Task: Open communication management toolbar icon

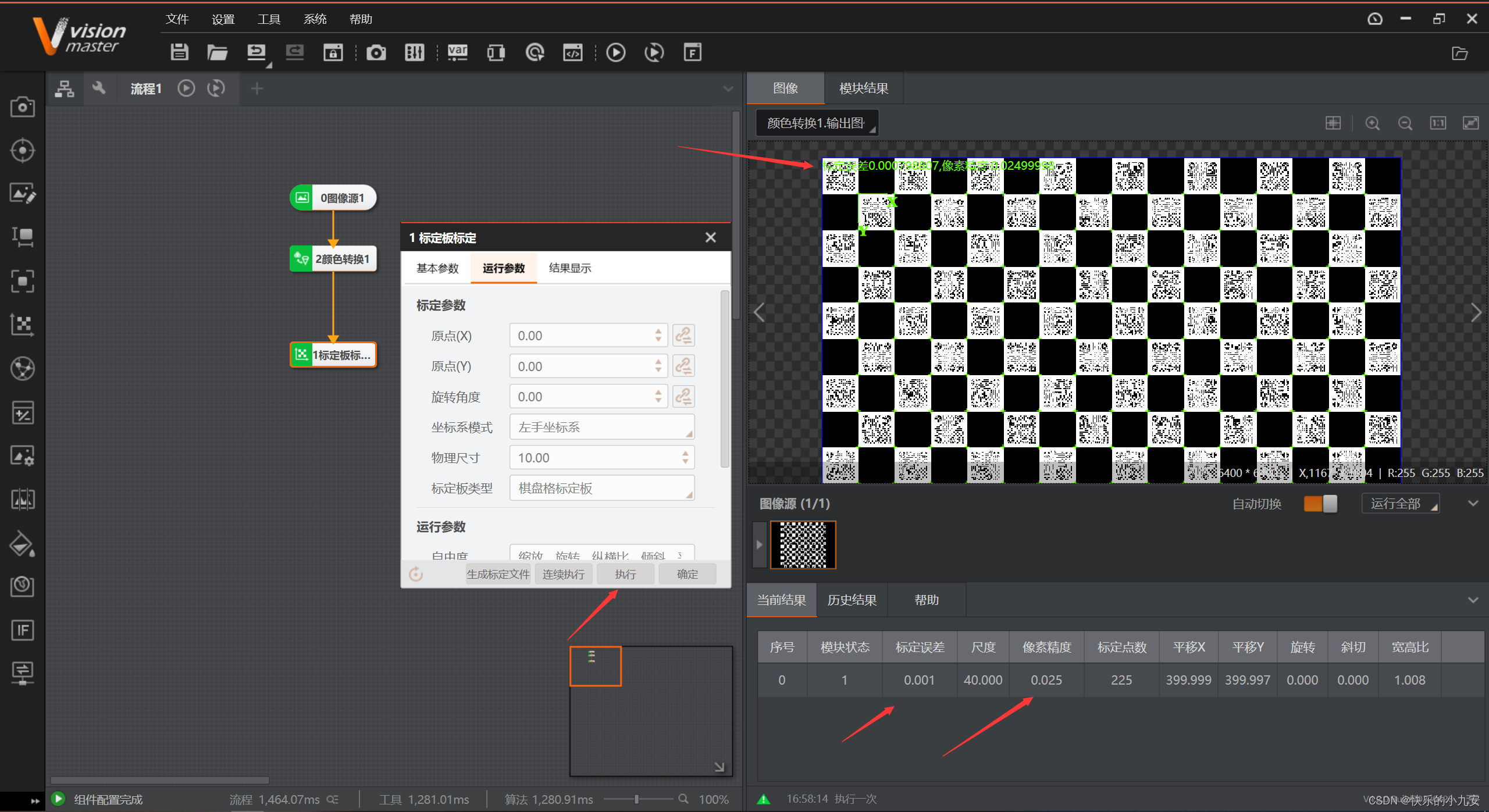Action: coord(496,52)
